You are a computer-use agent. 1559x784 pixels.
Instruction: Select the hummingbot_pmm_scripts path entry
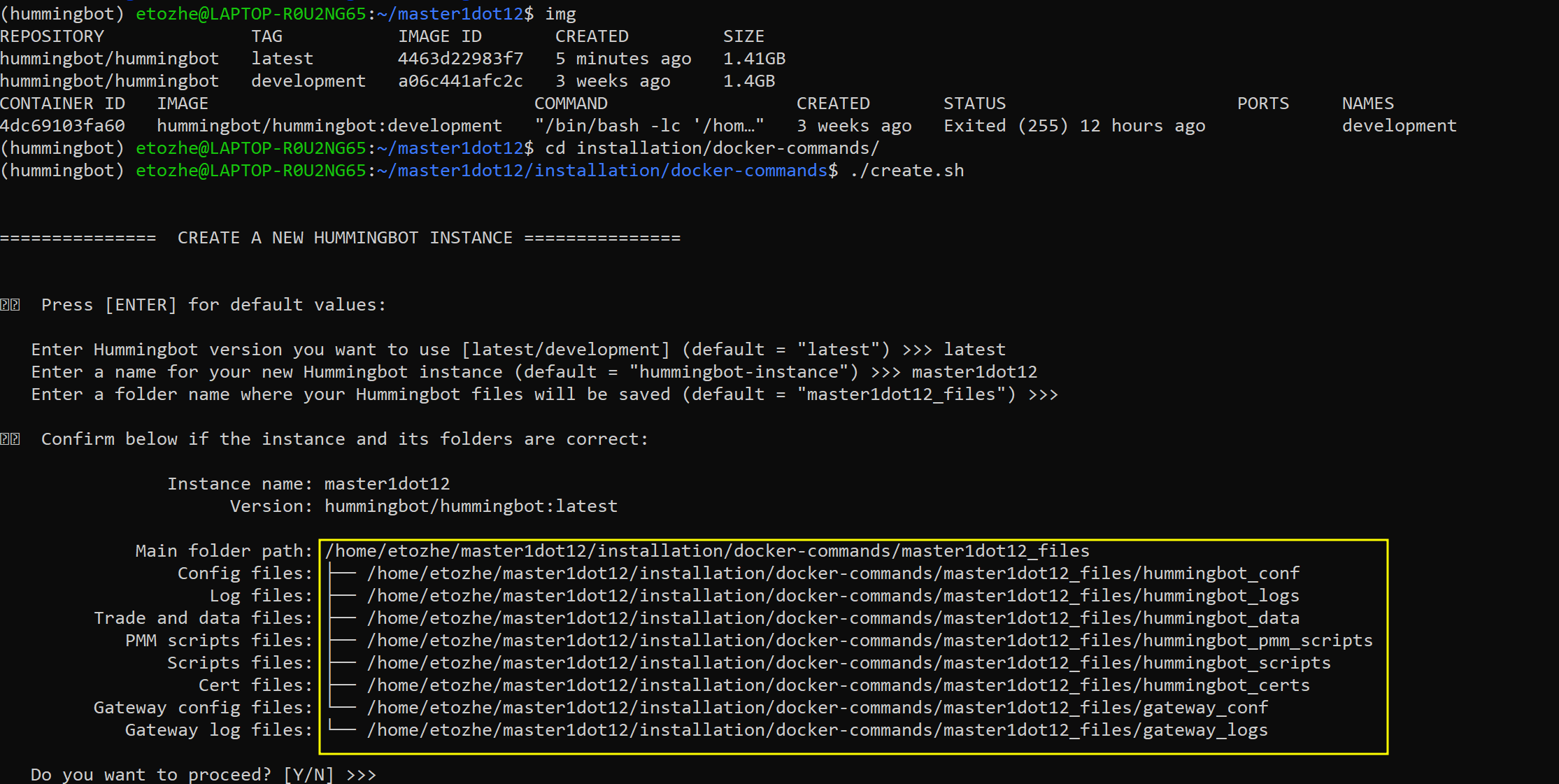pos(867,640)
